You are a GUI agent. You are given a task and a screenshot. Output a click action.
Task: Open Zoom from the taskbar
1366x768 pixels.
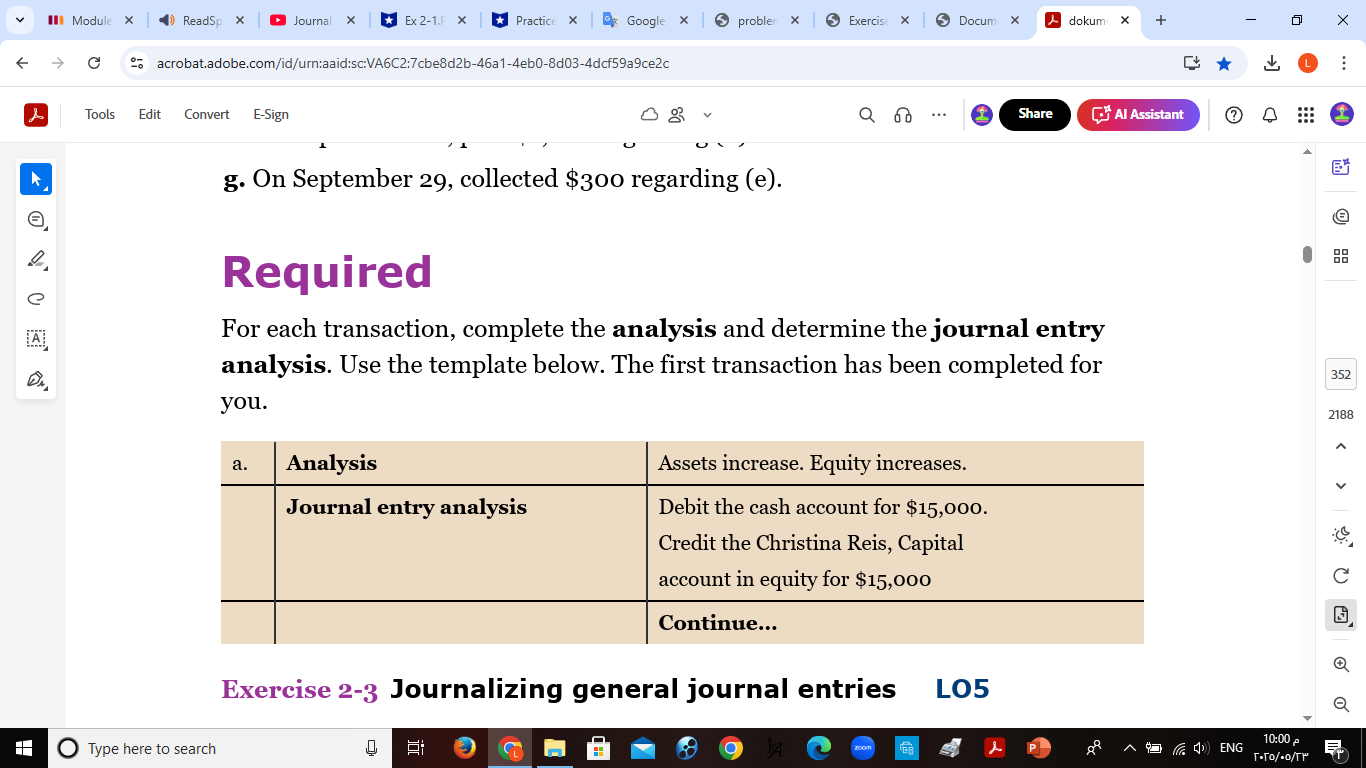pos(862,748)
